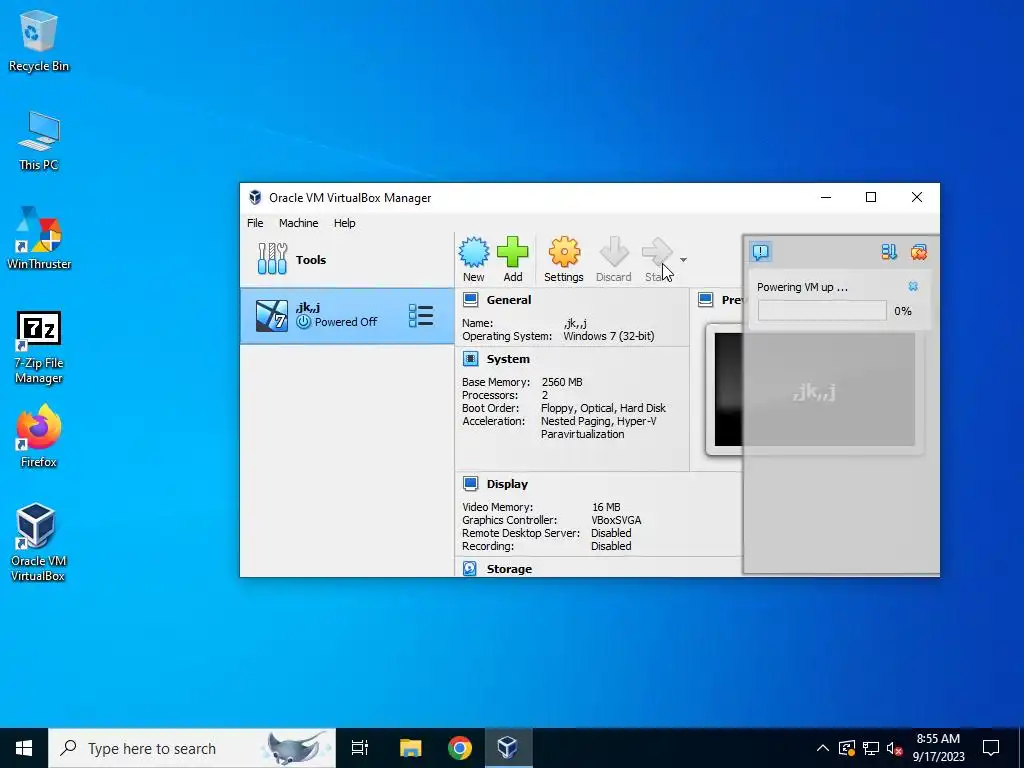This screenshot has height=768, width=1024.
Task: Click the Powering VM up progress bar
Action: coord(822,311)
